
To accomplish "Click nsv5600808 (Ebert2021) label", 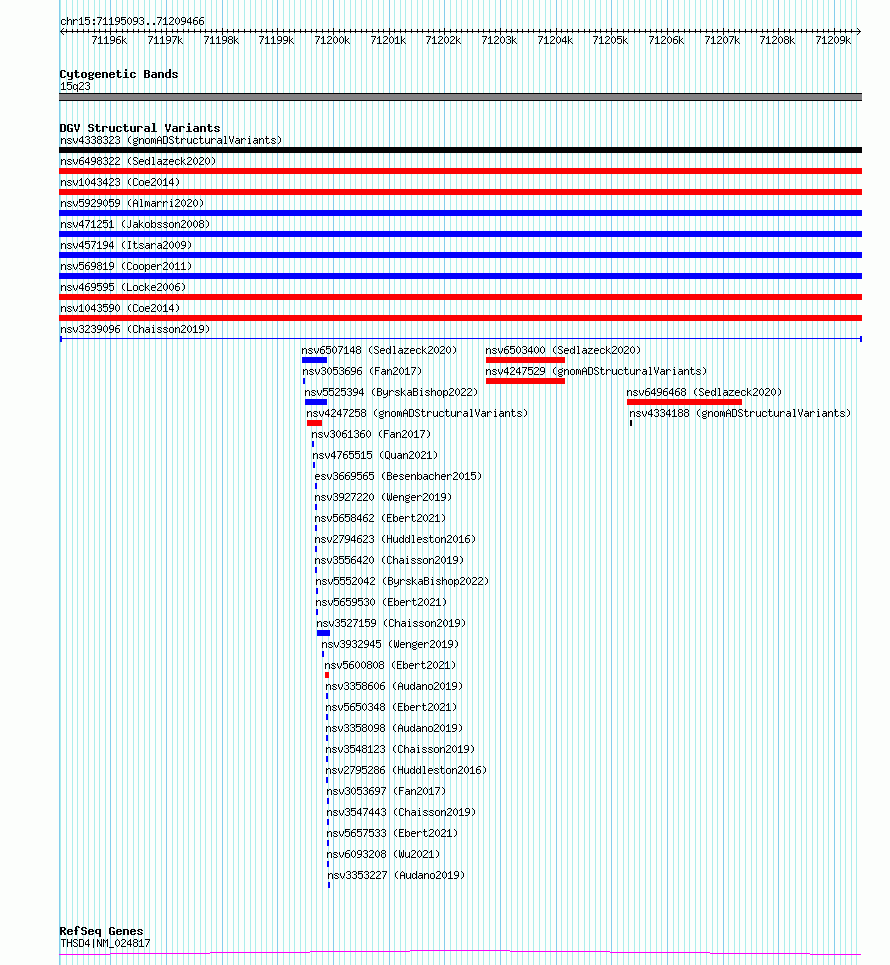I will (390, 665).
